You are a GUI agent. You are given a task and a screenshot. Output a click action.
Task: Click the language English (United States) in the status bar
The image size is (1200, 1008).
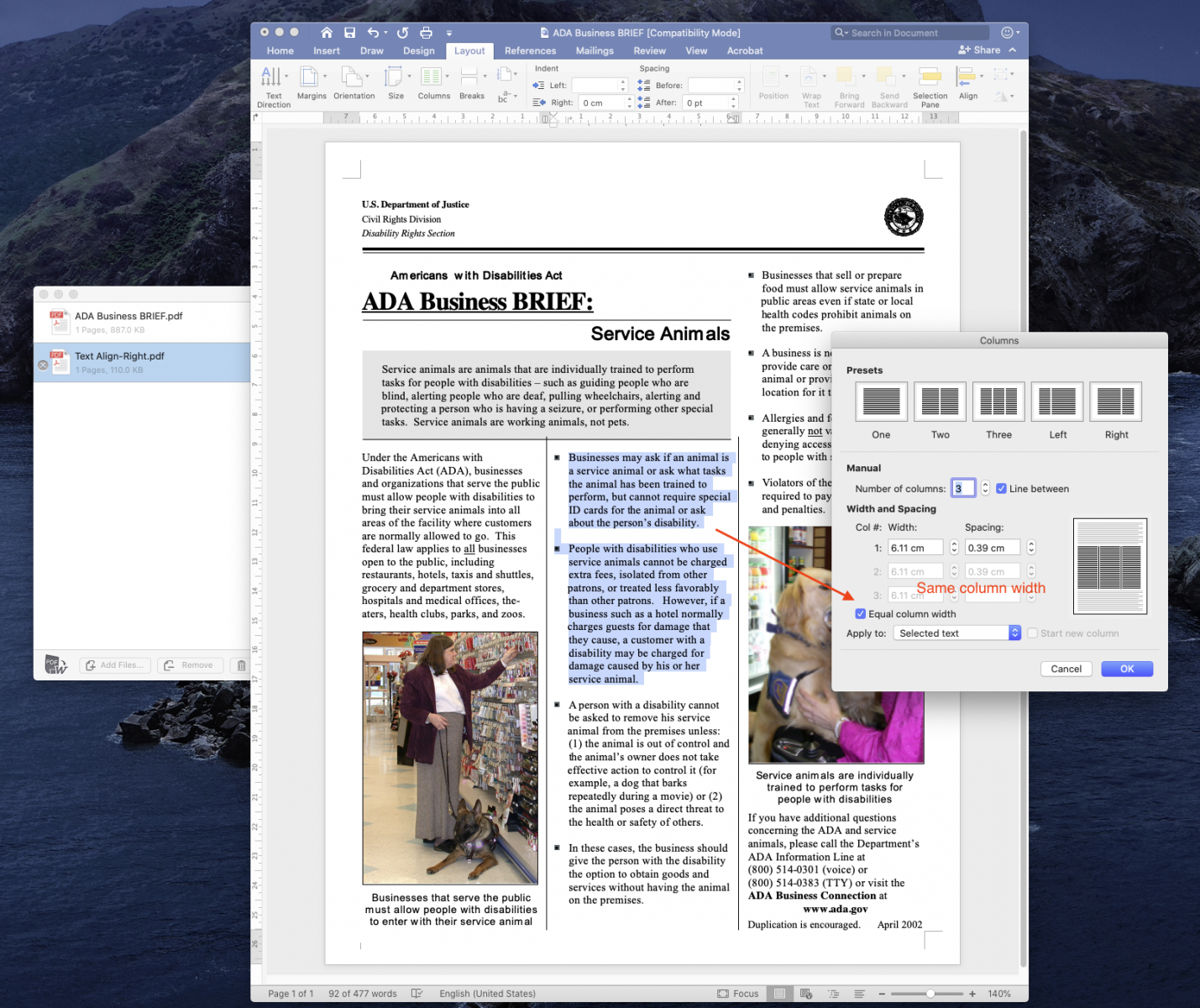(x=487, y=994)
